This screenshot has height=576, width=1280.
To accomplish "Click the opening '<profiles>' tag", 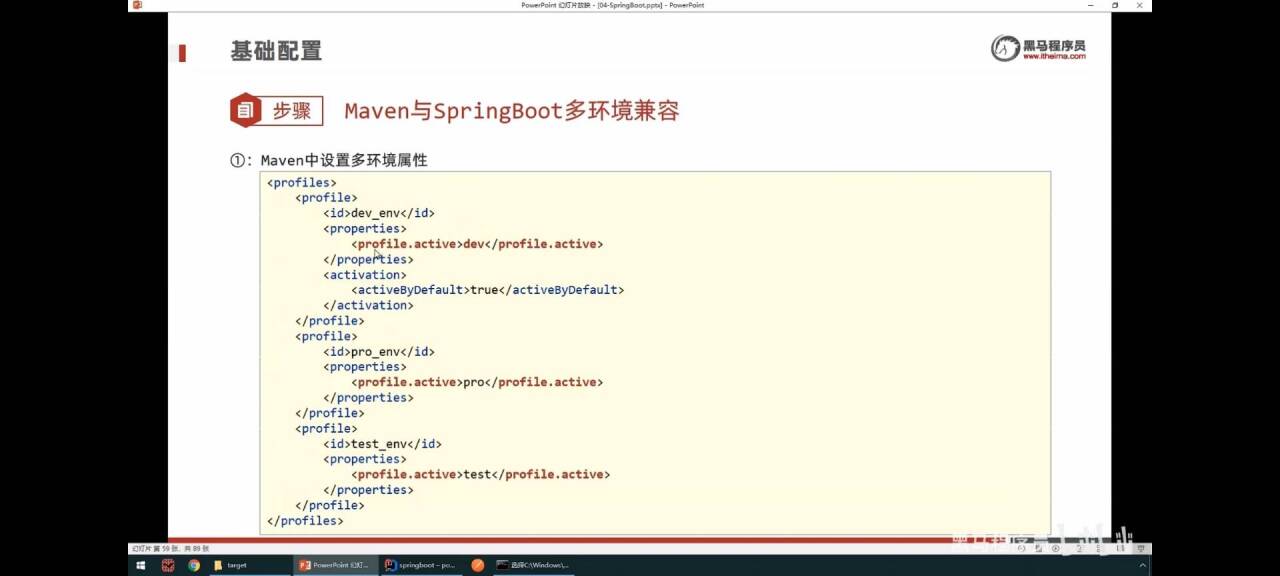I will pyautogui.click(x=302, y=182).
